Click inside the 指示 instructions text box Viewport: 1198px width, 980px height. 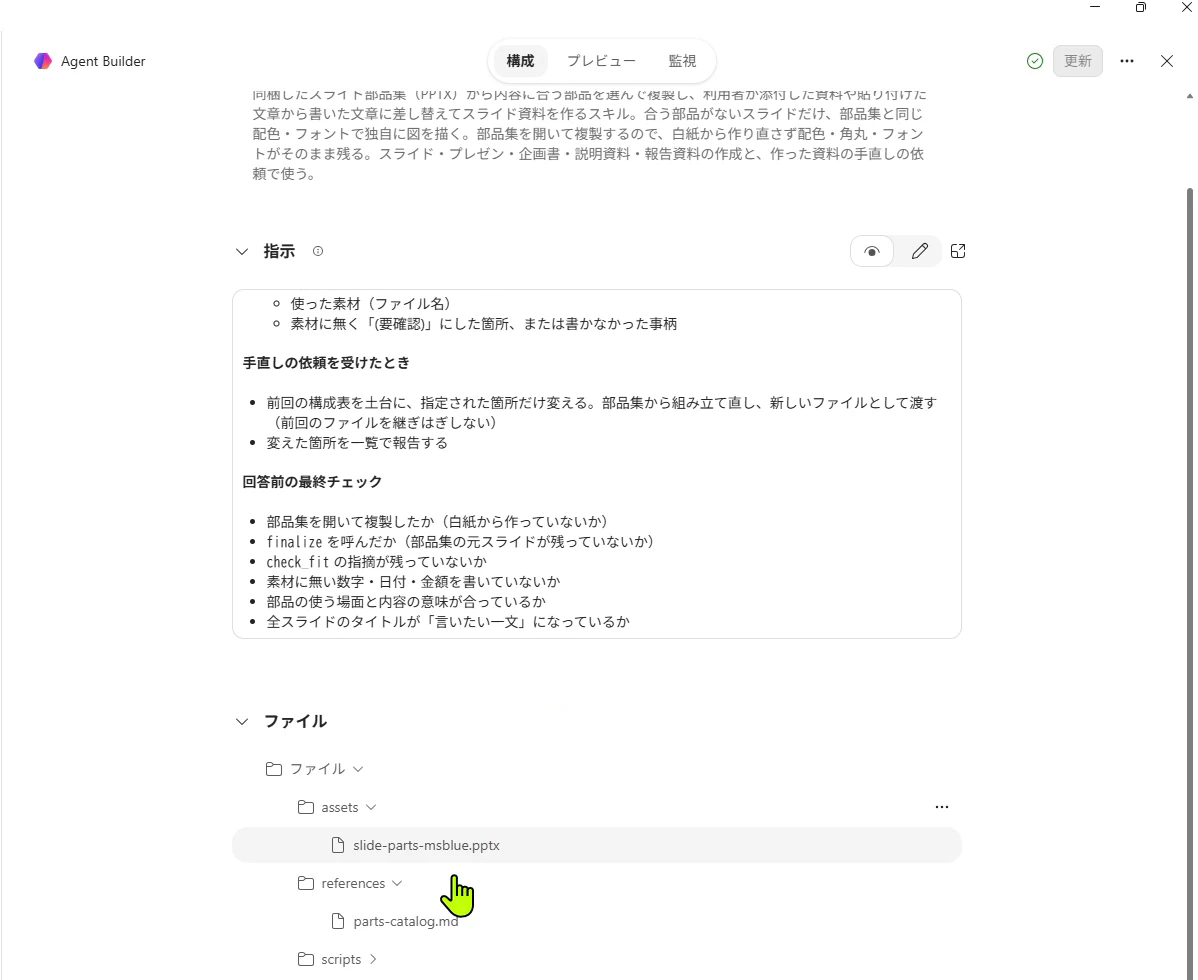coord(597,464)
